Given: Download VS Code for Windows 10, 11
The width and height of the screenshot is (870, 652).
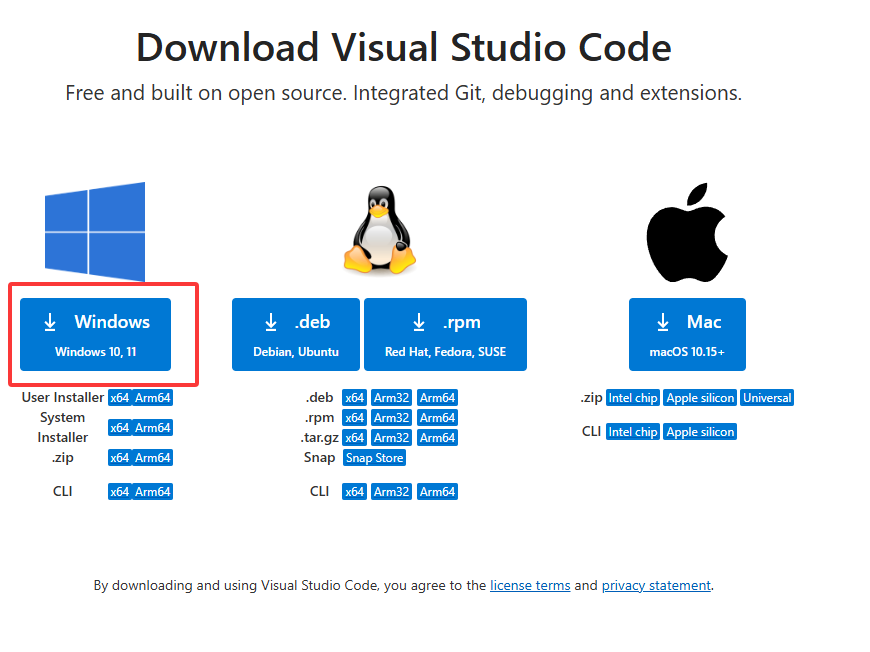Looking at the screenshot, I should [x=95, y=334].
